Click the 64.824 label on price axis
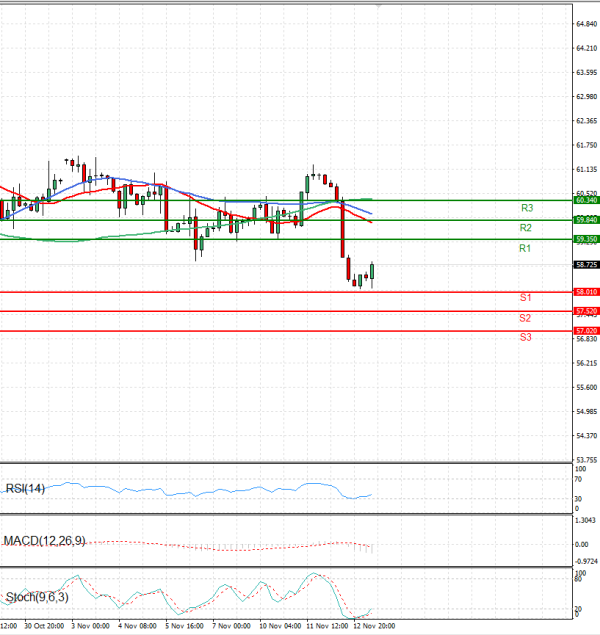Viewport: 600px width, 635px height. pyautogui.click(x=586, y=23)
